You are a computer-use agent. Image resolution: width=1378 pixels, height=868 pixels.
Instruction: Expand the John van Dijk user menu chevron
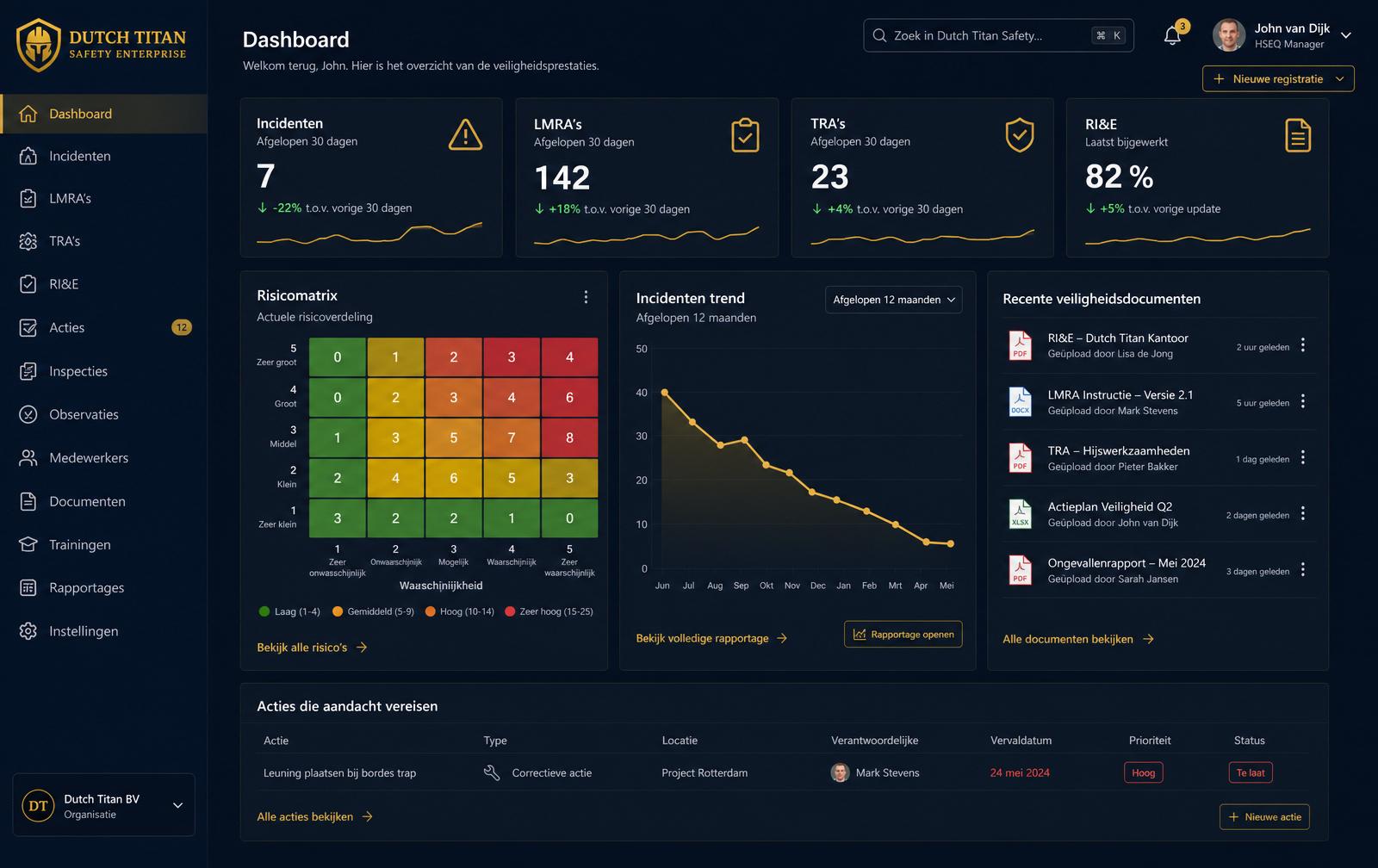tap(1346, 35)
